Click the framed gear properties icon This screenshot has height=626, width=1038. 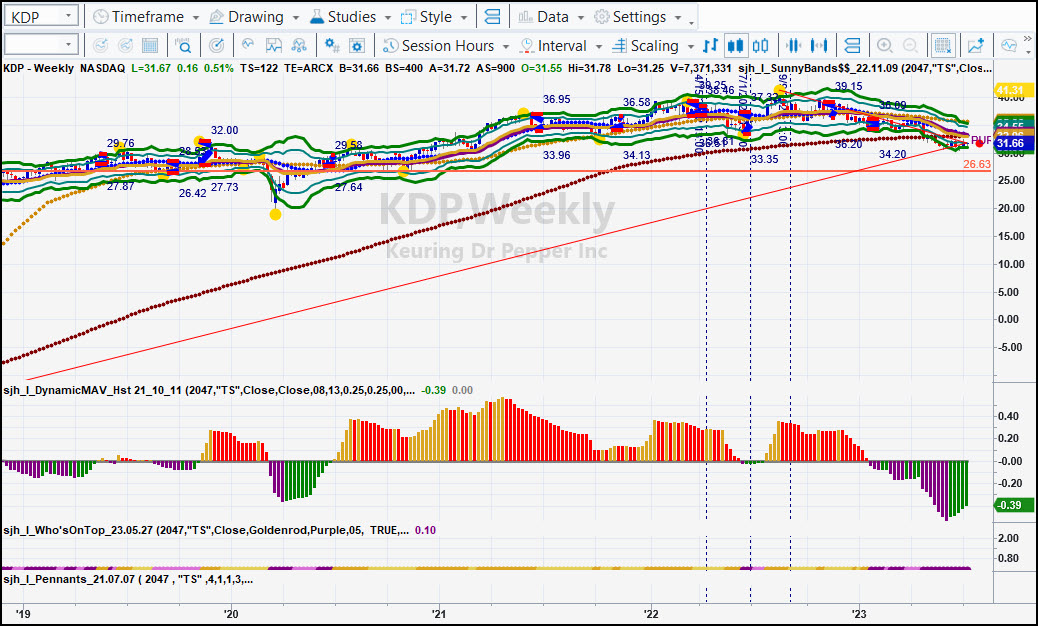357,46
